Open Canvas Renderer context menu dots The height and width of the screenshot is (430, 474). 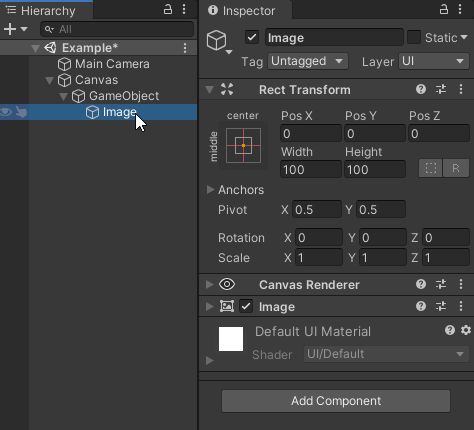pyautogui.click(x=461, y=284)
